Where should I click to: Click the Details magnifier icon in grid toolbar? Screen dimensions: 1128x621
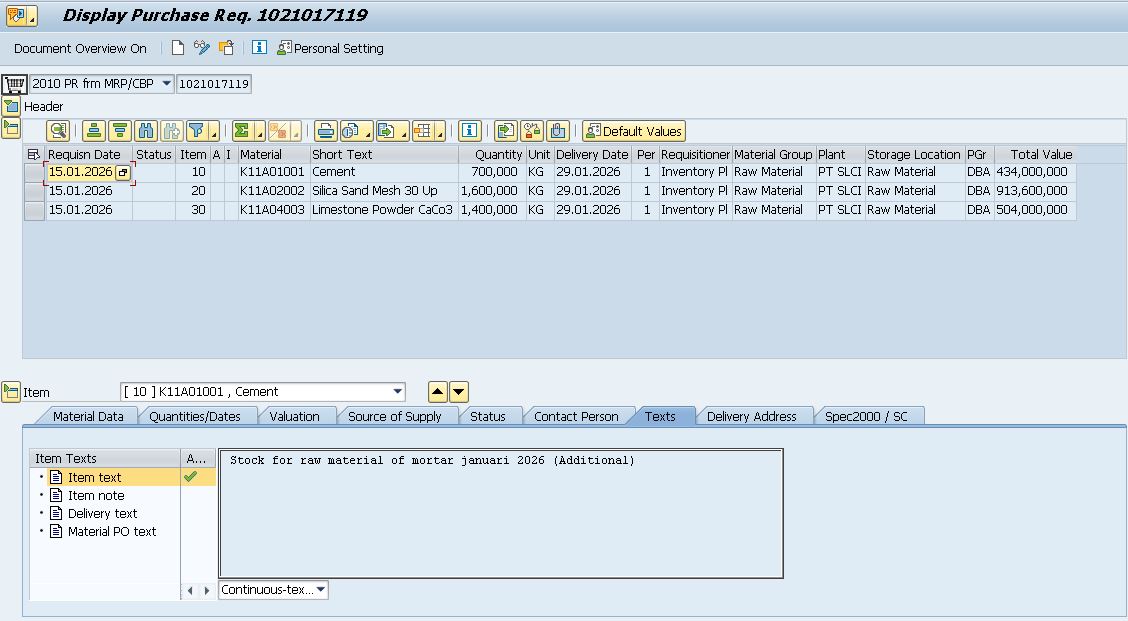(x=58, y=131)
